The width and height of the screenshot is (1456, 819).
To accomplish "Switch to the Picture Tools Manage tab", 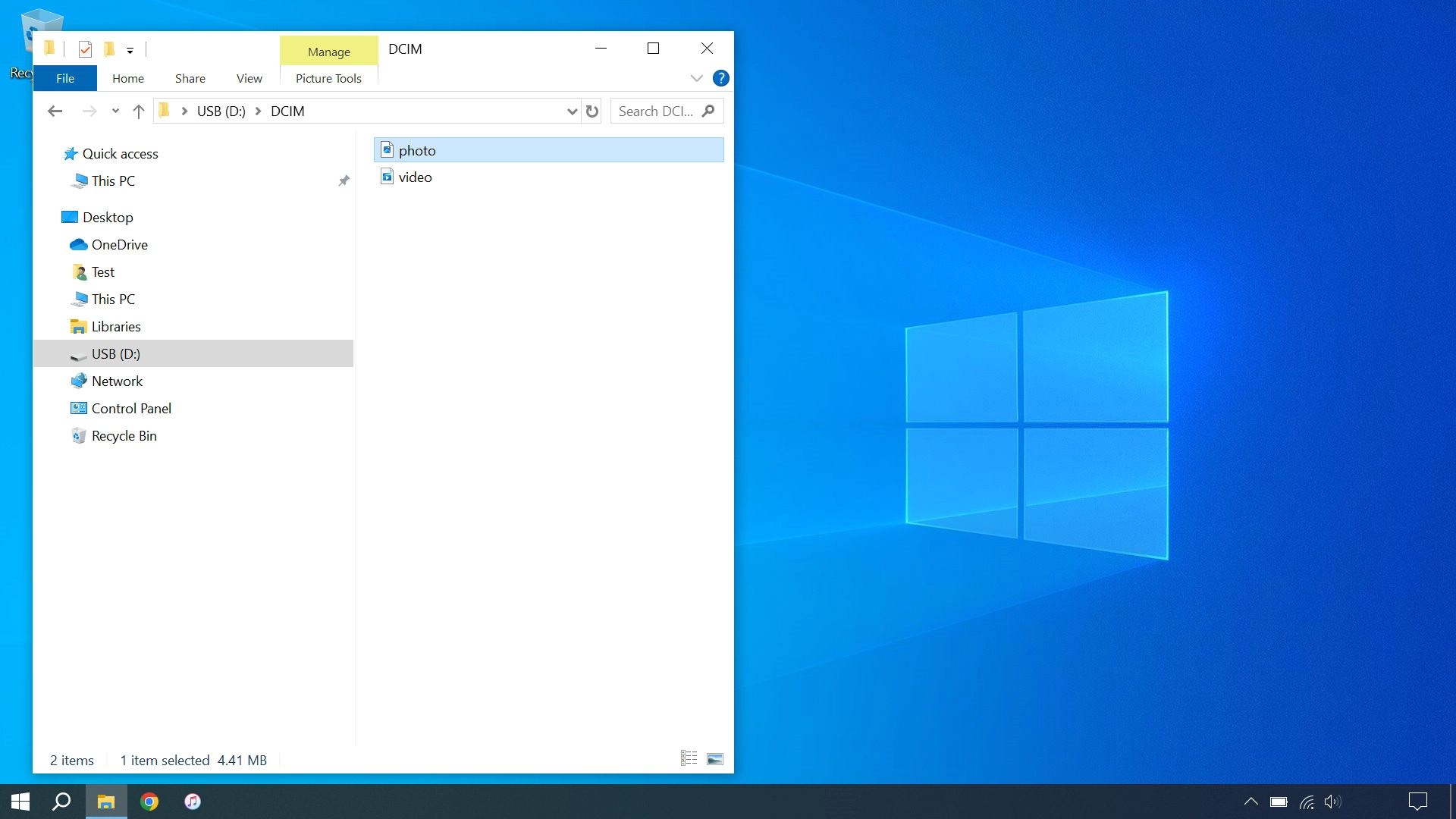I will tap(328, 52).
